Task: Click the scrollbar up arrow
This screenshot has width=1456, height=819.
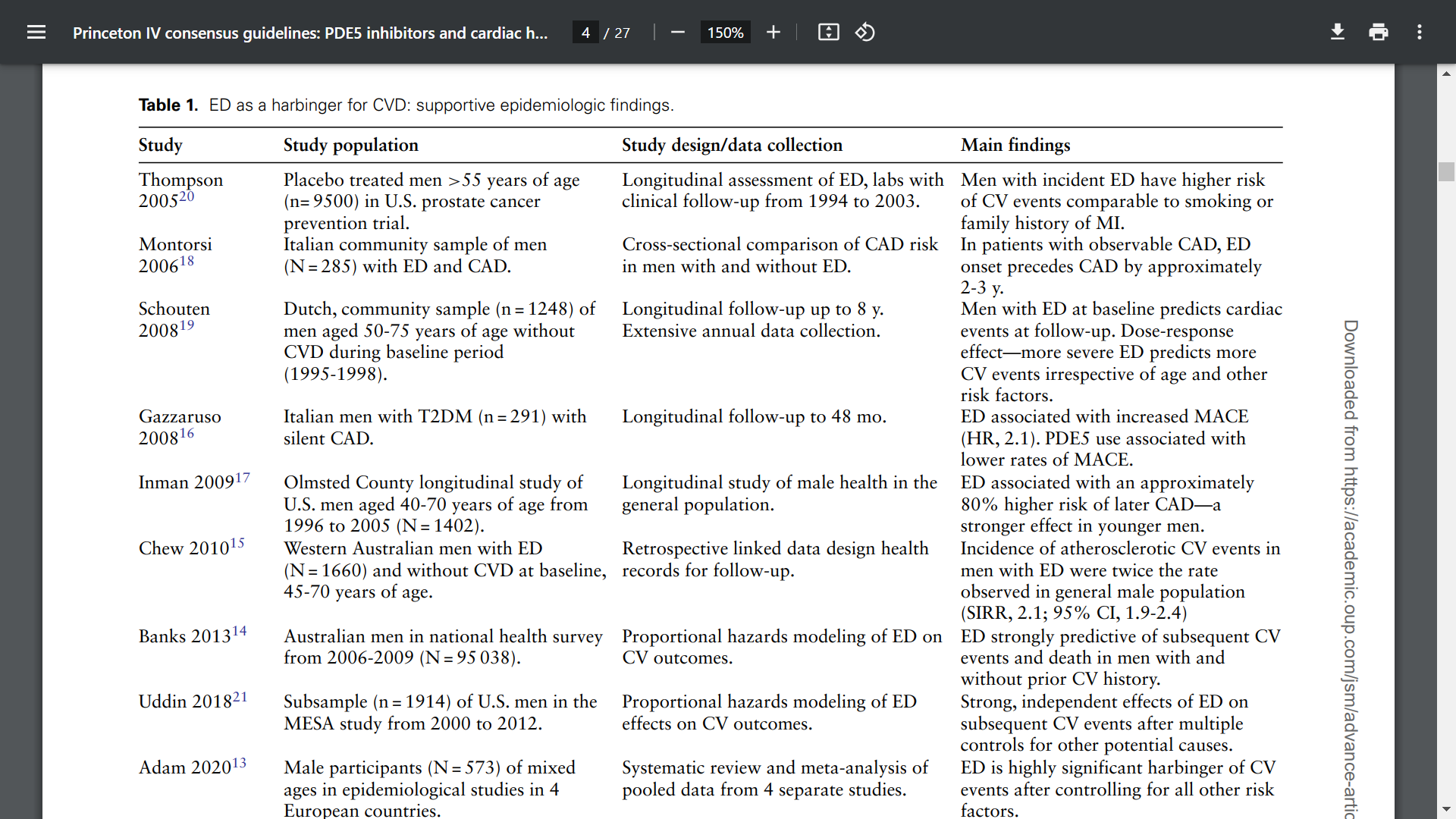Action: 1446,74
